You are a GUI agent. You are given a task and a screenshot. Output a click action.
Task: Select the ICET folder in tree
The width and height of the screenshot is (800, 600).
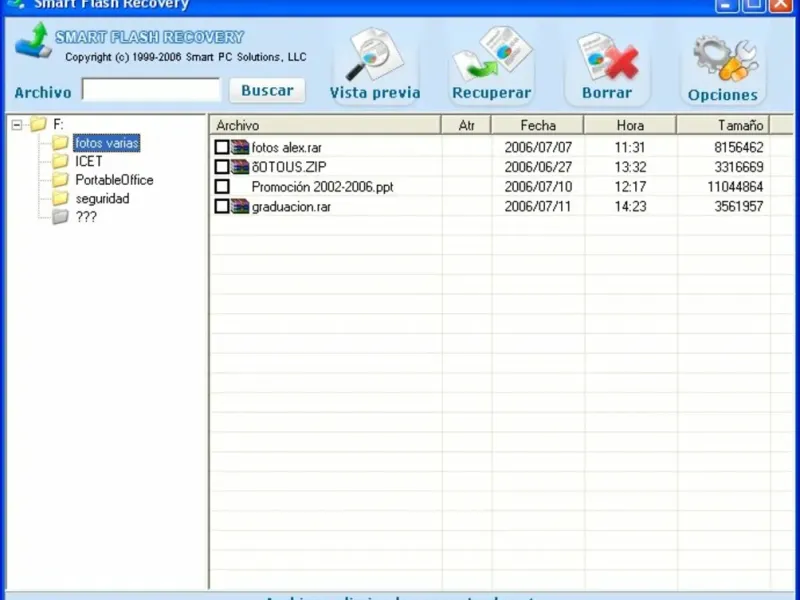(x=89, y=161)
